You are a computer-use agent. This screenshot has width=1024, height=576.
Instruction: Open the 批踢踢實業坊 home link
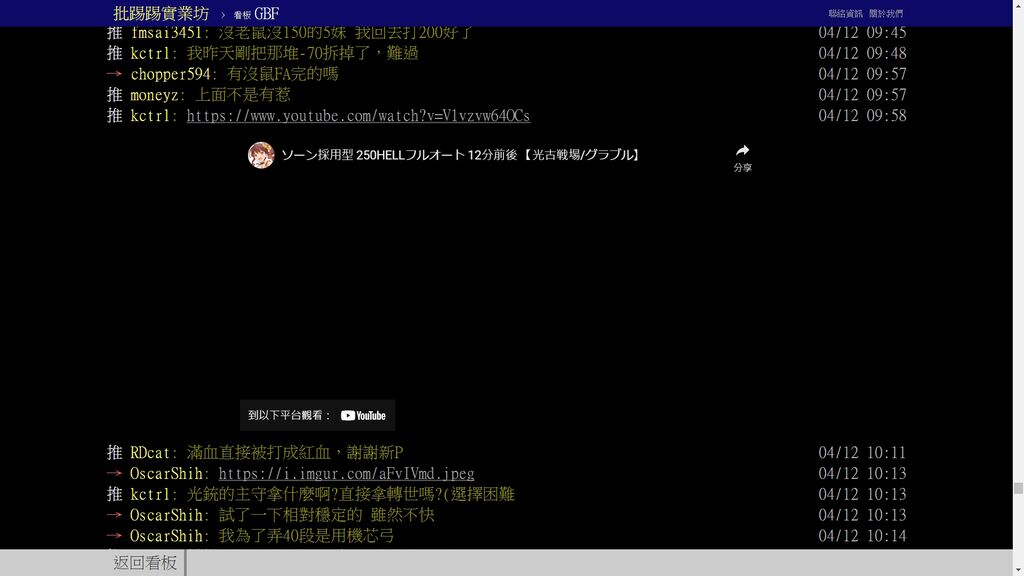coord(161,14)
